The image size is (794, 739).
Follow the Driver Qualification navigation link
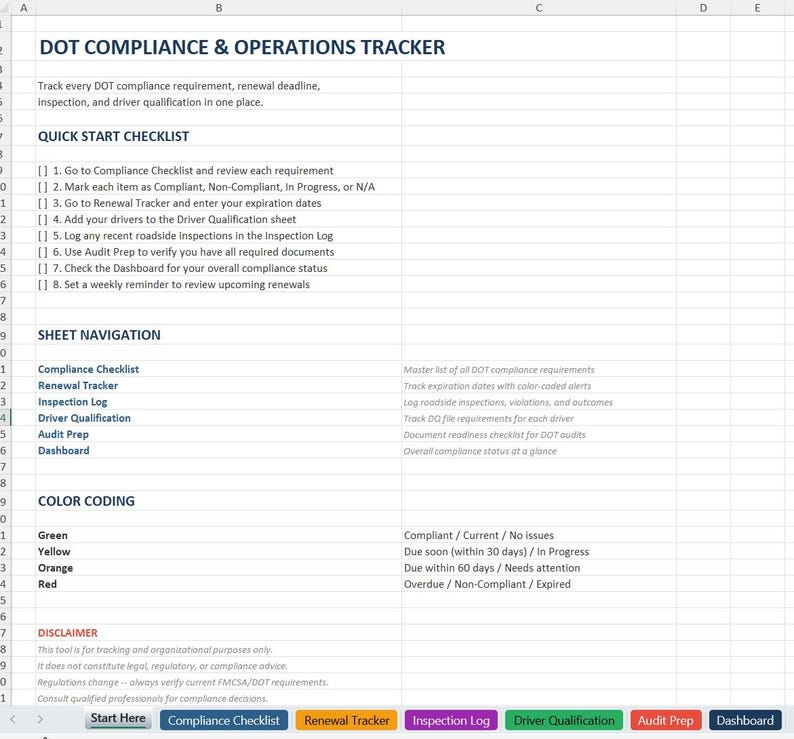(84, 418)
